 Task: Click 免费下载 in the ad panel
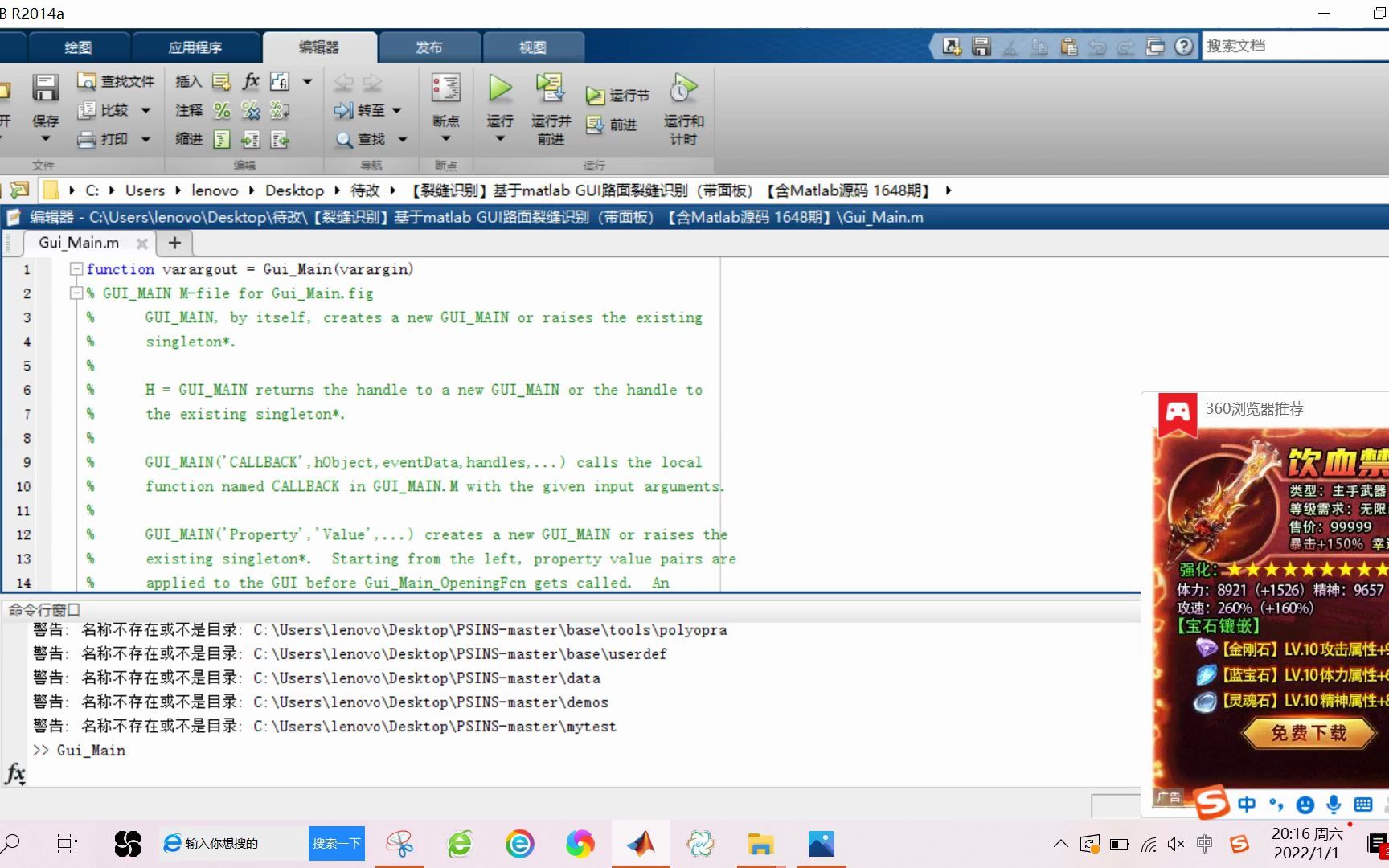(x=1309, y=732)
